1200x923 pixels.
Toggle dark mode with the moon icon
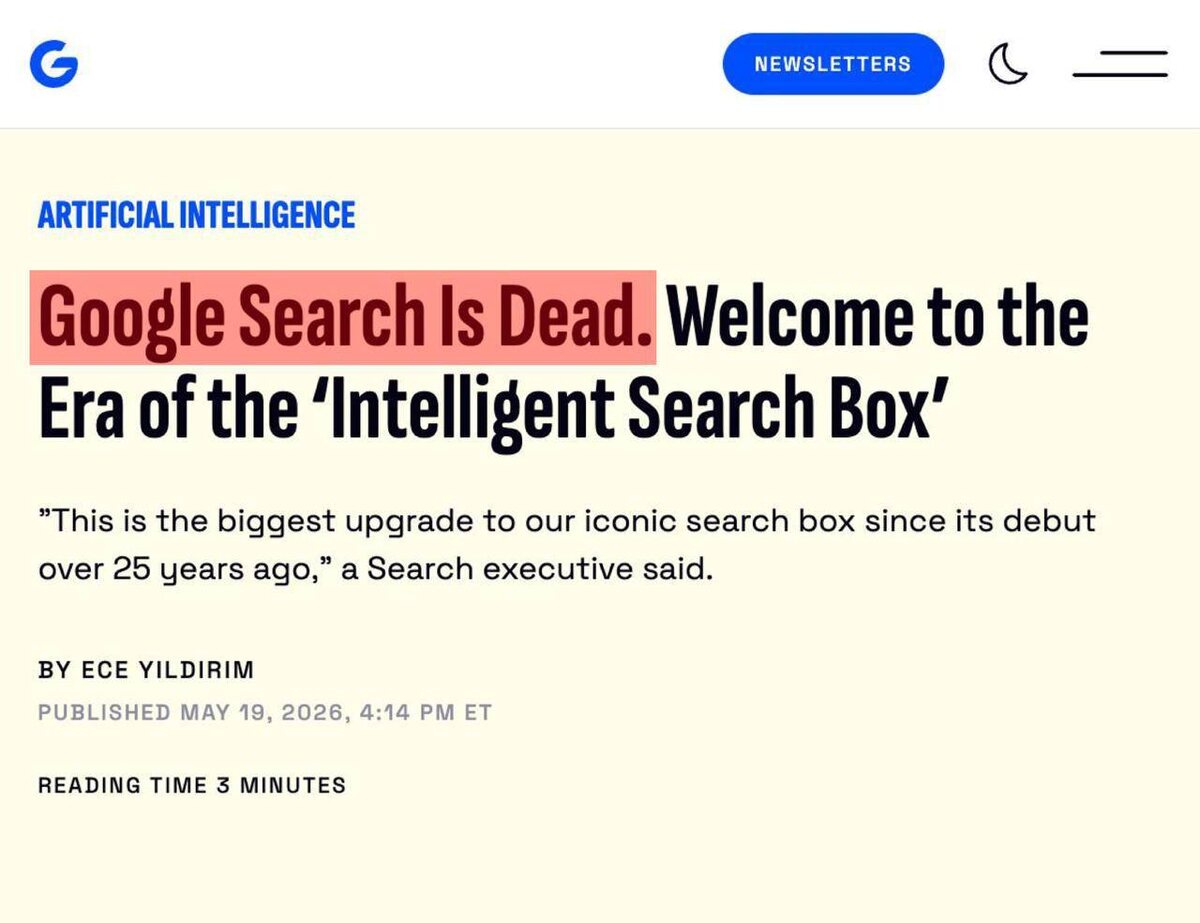[x=1007, y=65]
